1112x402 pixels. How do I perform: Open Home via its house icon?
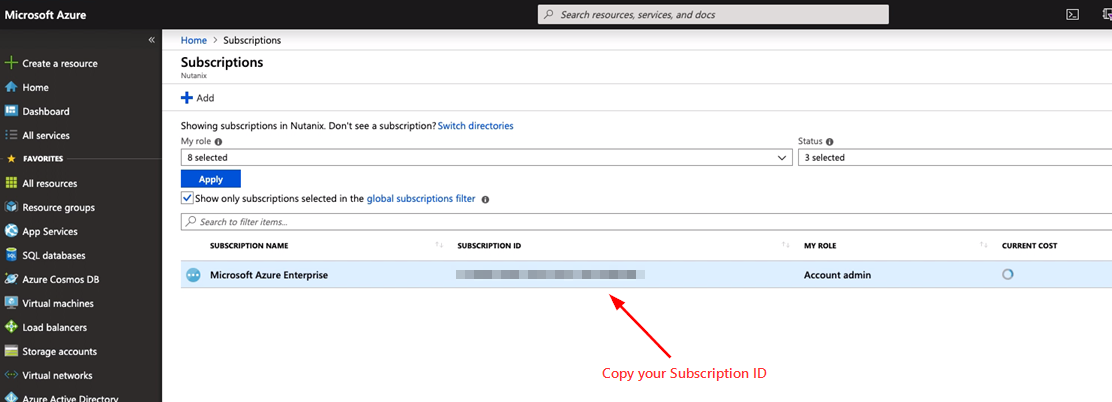tap(11, 87)
